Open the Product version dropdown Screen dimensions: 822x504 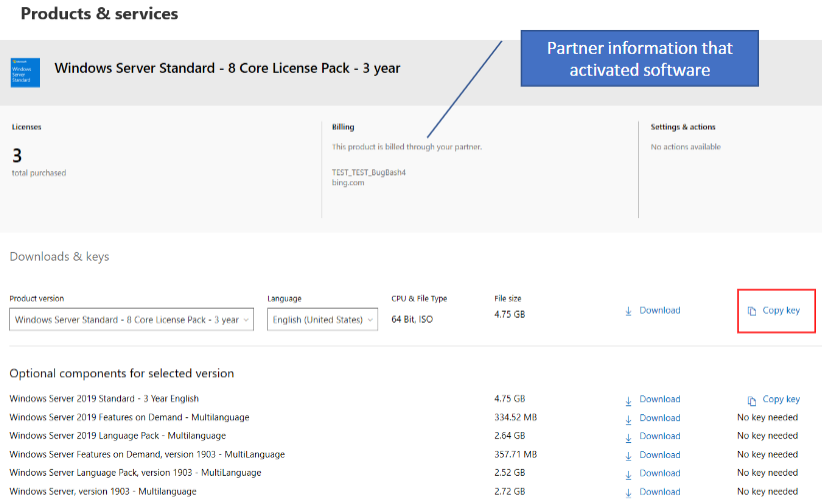[131, 320]
